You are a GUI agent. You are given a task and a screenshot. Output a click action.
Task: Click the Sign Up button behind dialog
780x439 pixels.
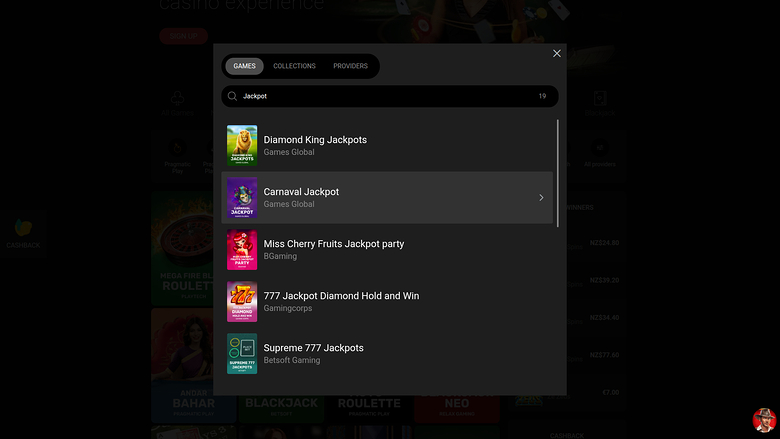pyautogui.click(x=183, y=36)
